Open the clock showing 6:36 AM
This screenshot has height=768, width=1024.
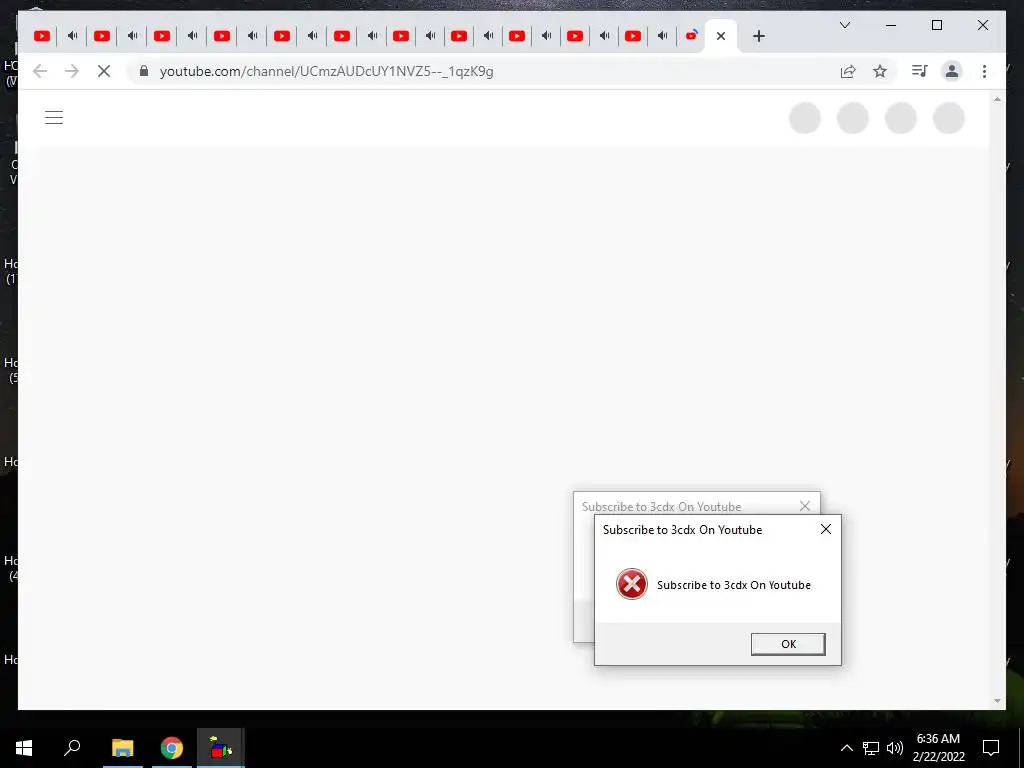[x=938, y=748]
